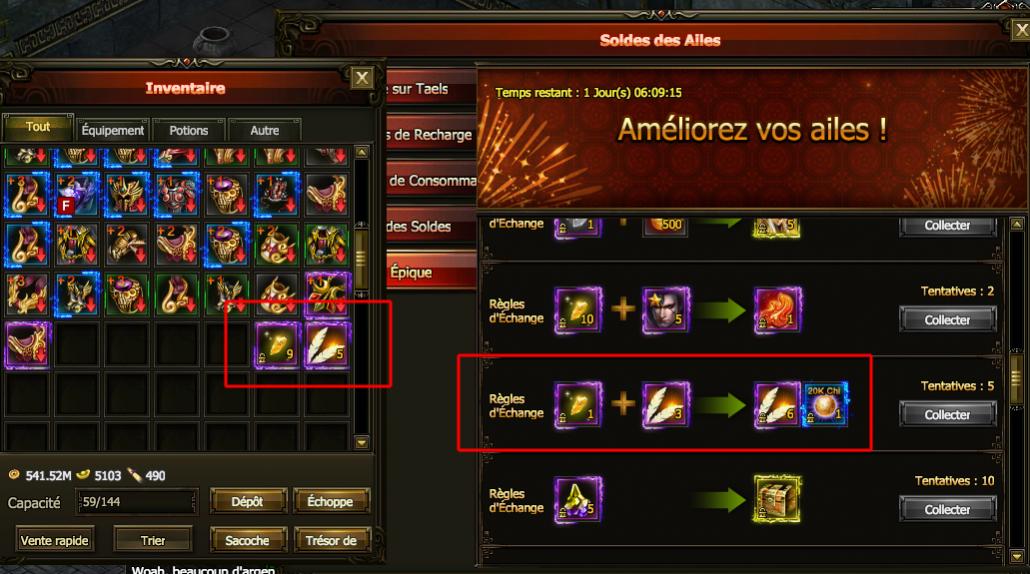The height and width of the screenshot is (574, 1030).
Task: Collect the feather exchange with 5 Tentatives
Action: coord(947,414)
